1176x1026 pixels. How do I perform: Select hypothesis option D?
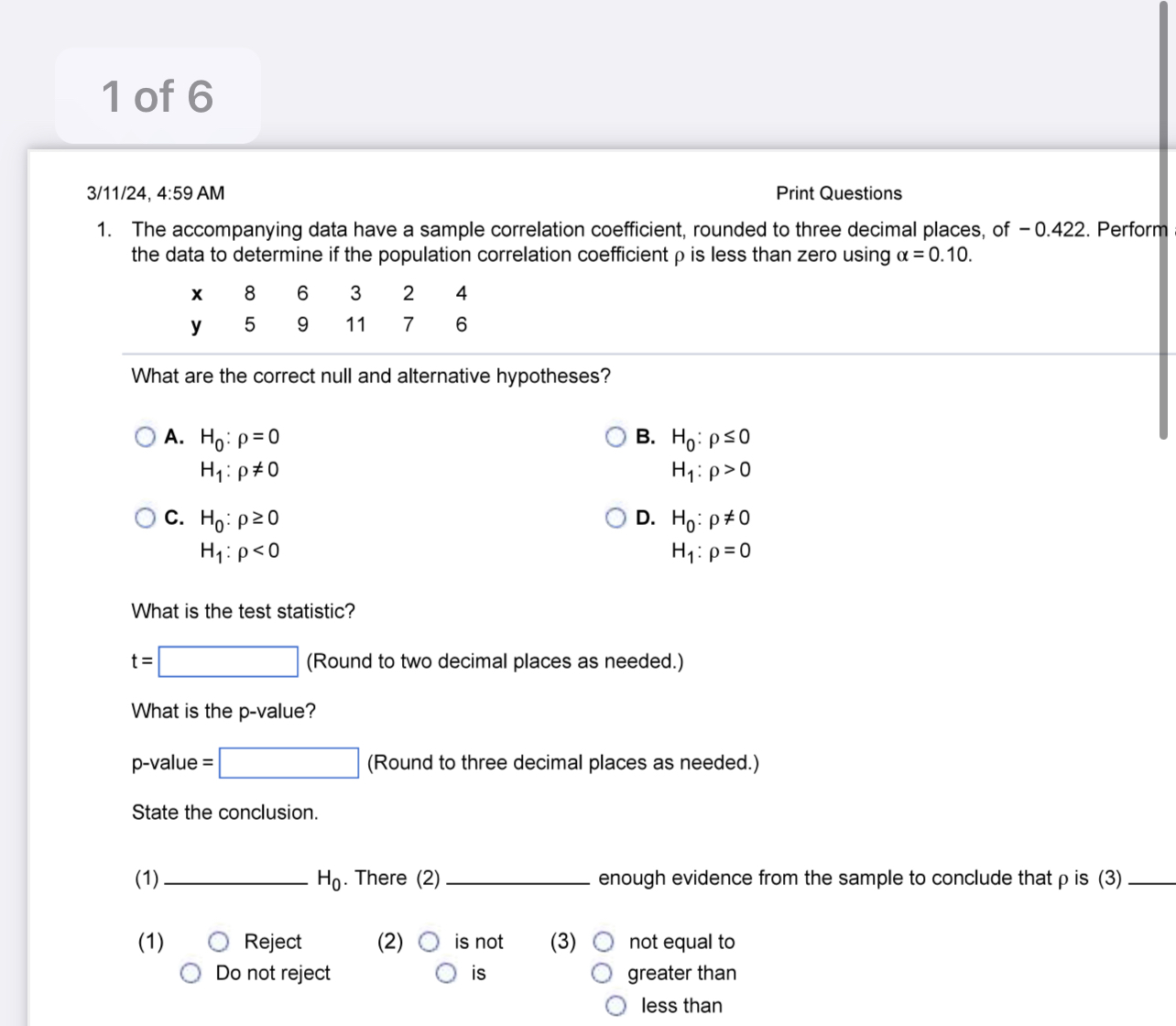(616, 518)
